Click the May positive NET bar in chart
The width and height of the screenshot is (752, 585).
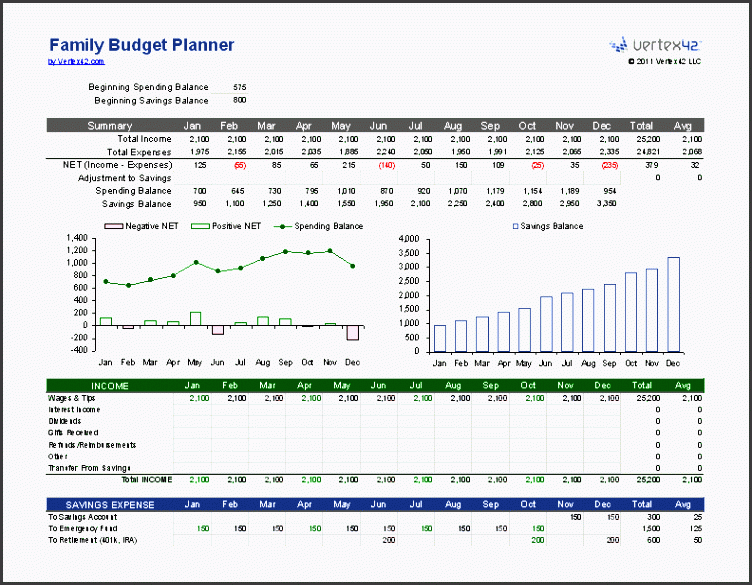click(195, 319)
